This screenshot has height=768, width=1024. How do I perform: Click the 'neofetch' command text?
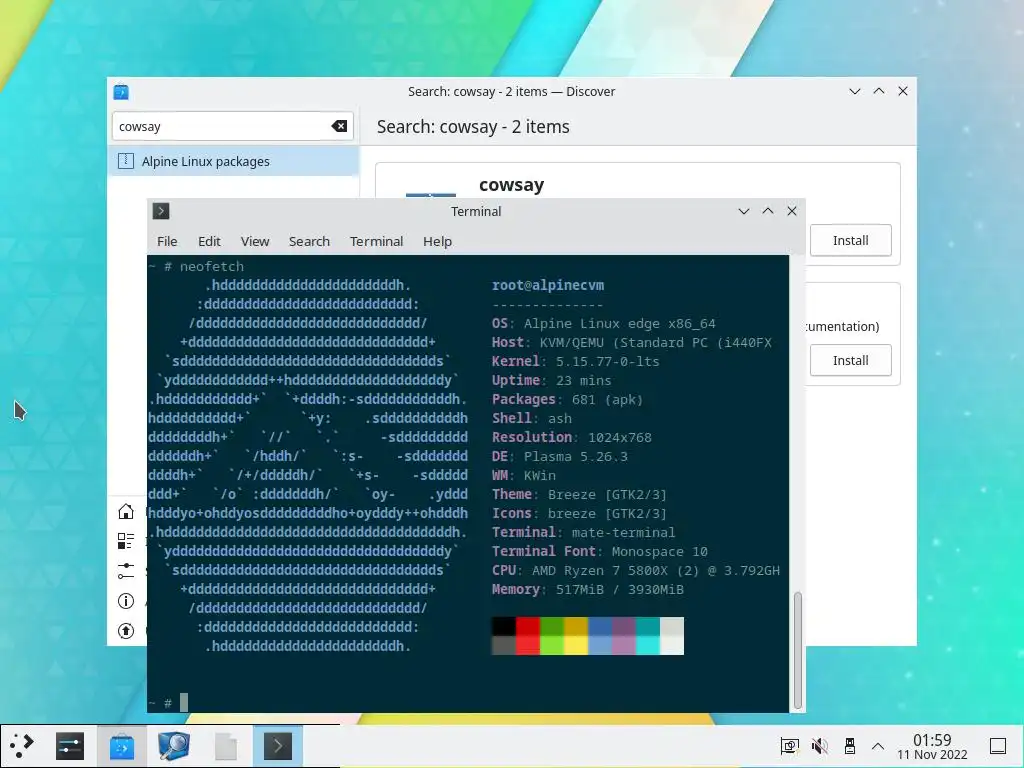tap(212, 266)
